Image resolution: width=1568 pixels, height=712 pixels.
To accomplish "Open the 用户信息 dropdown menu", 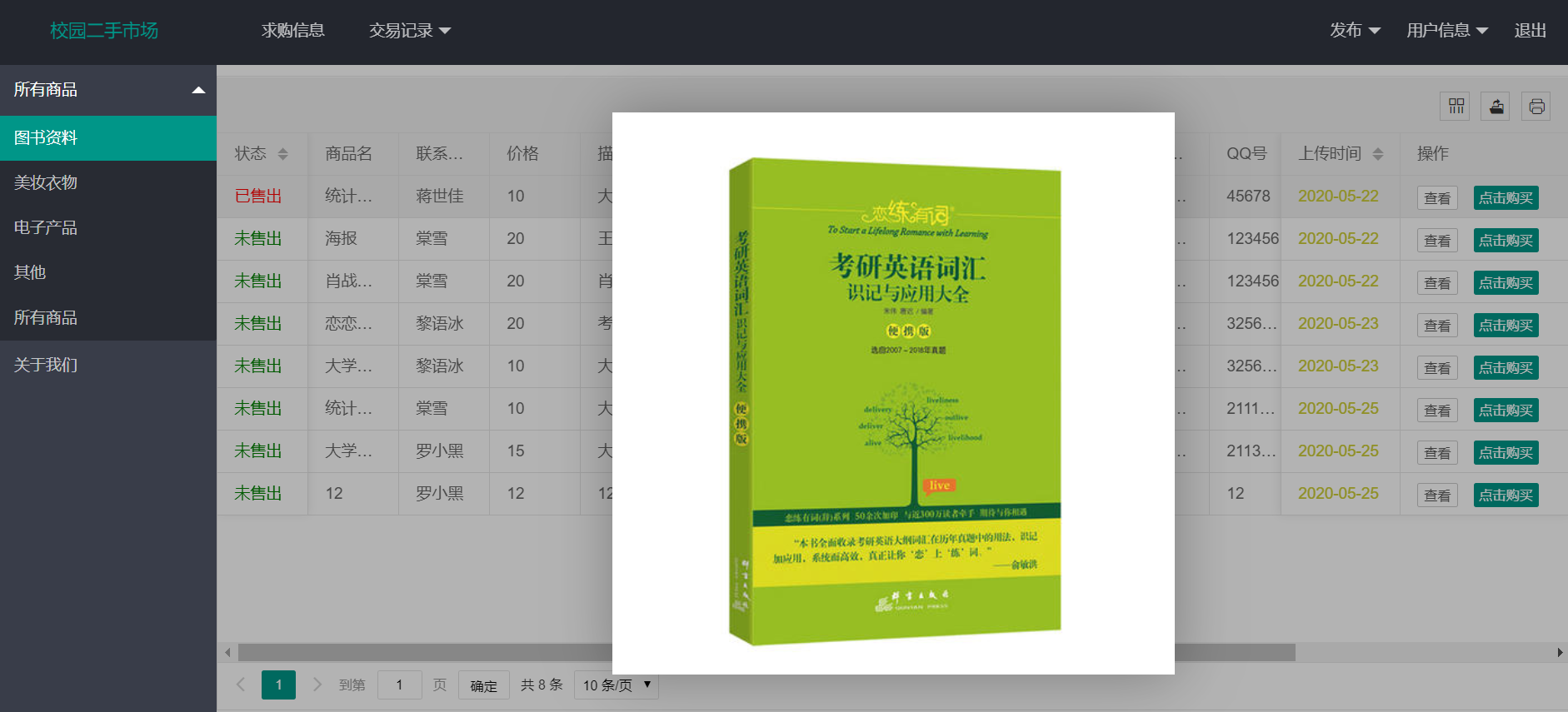I will pos(1446,31).
